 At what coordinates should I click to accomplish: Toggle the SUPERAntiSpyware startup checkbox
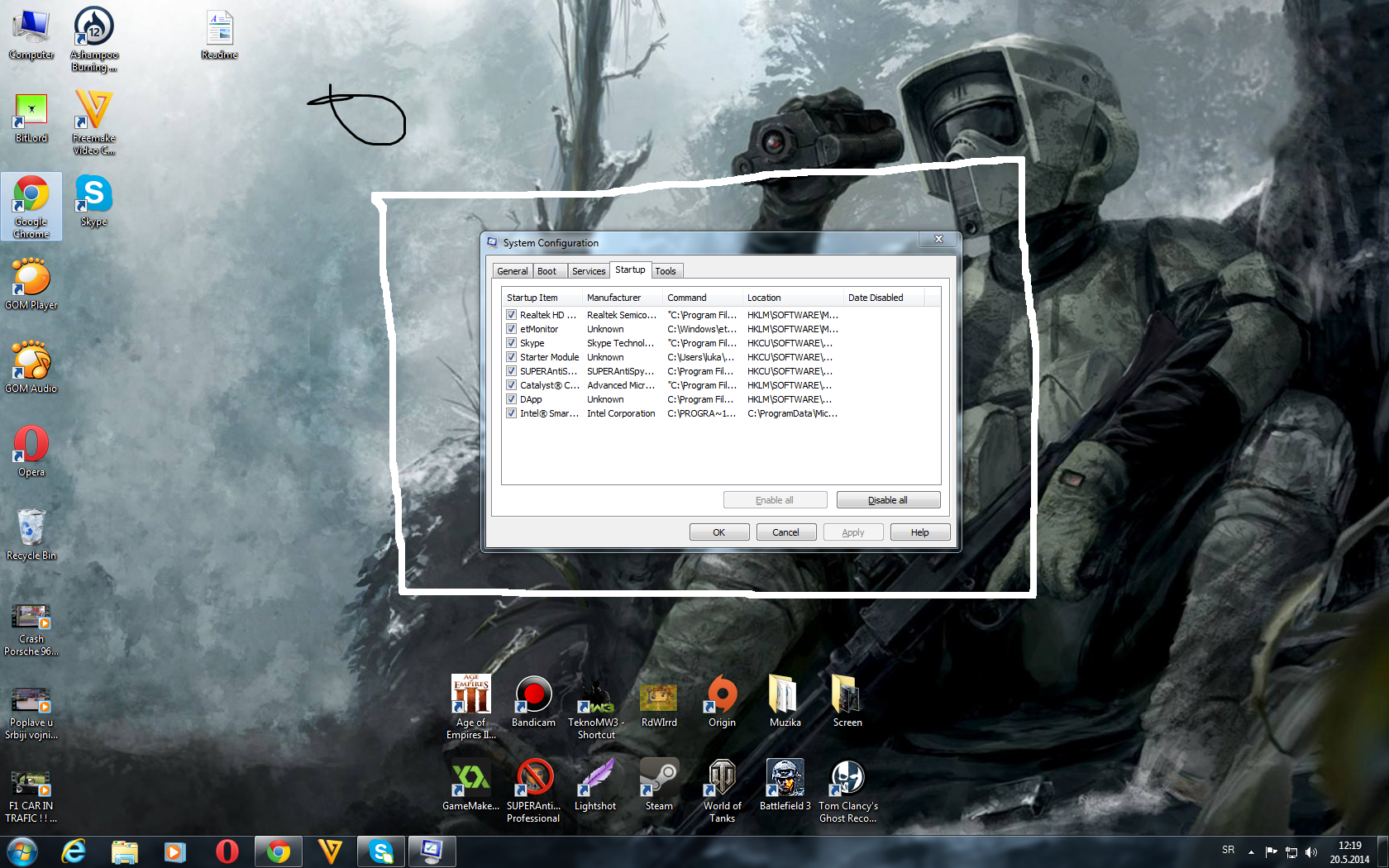pos(512,371)
